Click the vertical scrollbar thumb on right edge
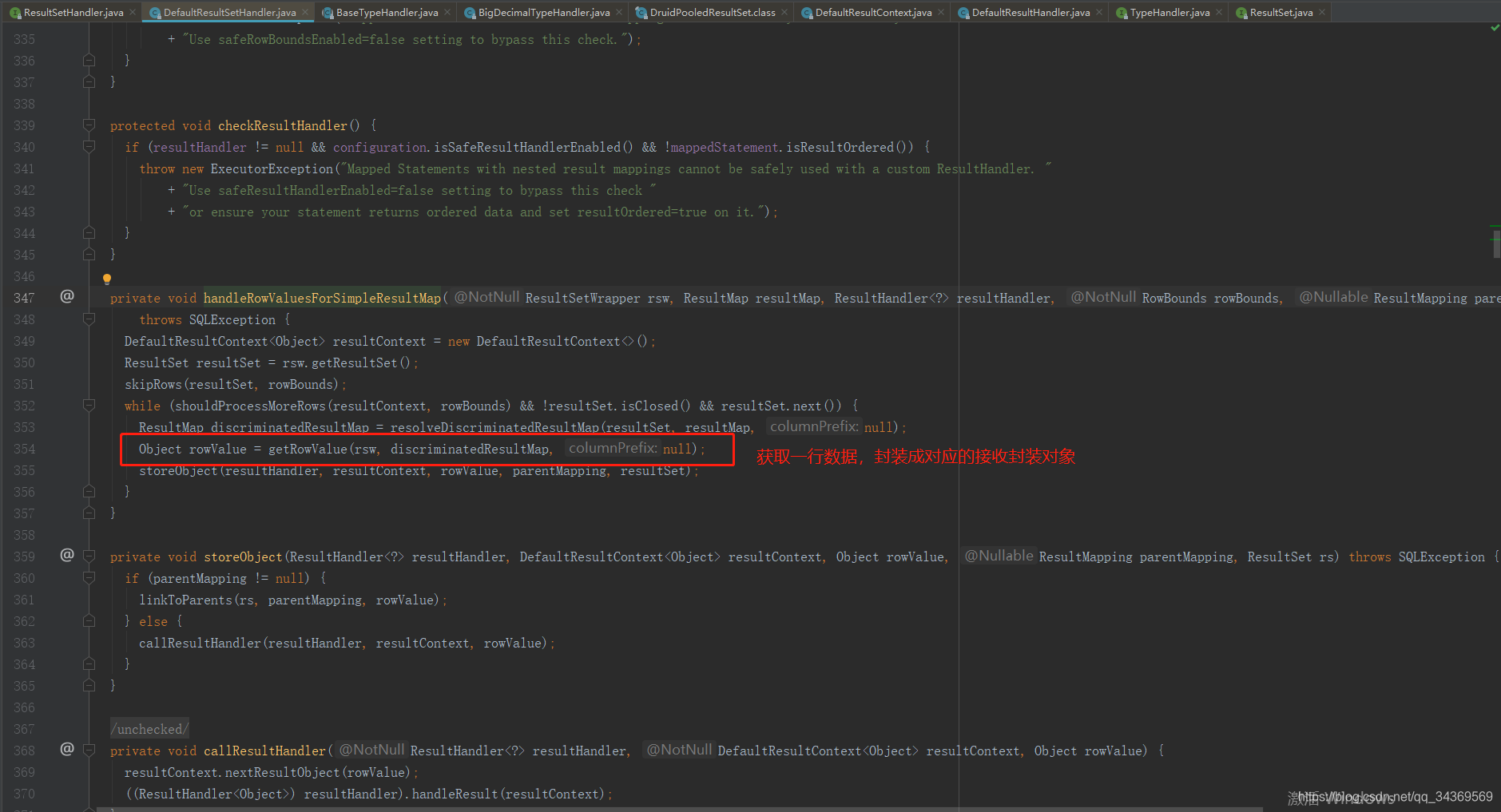The width and height of the screenshot is (1501, 812). (1496, 244)
